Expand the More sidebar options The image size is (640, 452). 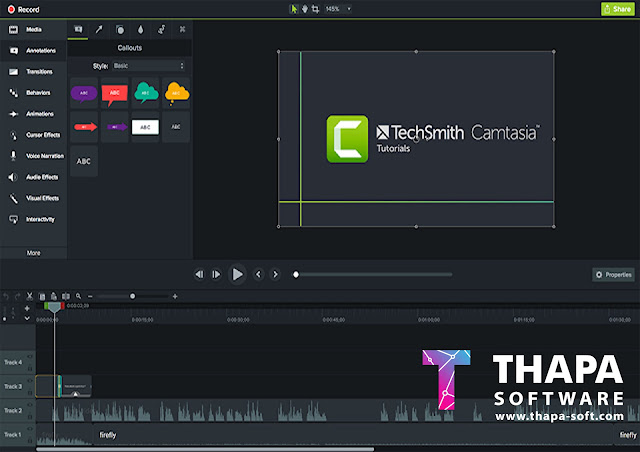coord(33,253)
